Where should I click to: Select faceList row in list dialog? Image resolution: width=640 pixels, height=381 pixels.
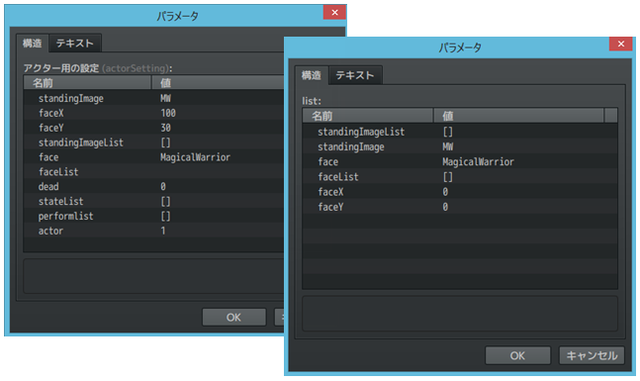click(x=460, y=177)
